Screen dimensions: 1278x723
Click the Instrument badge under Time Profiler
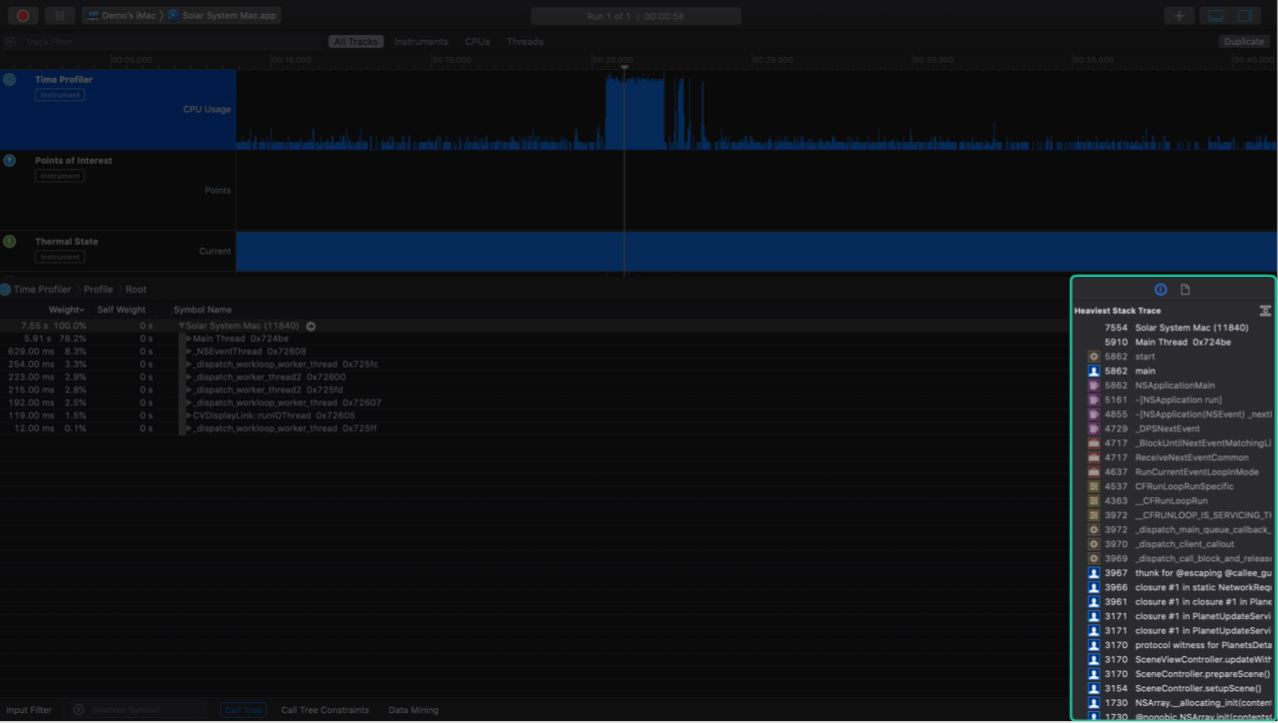click(60, 95)
